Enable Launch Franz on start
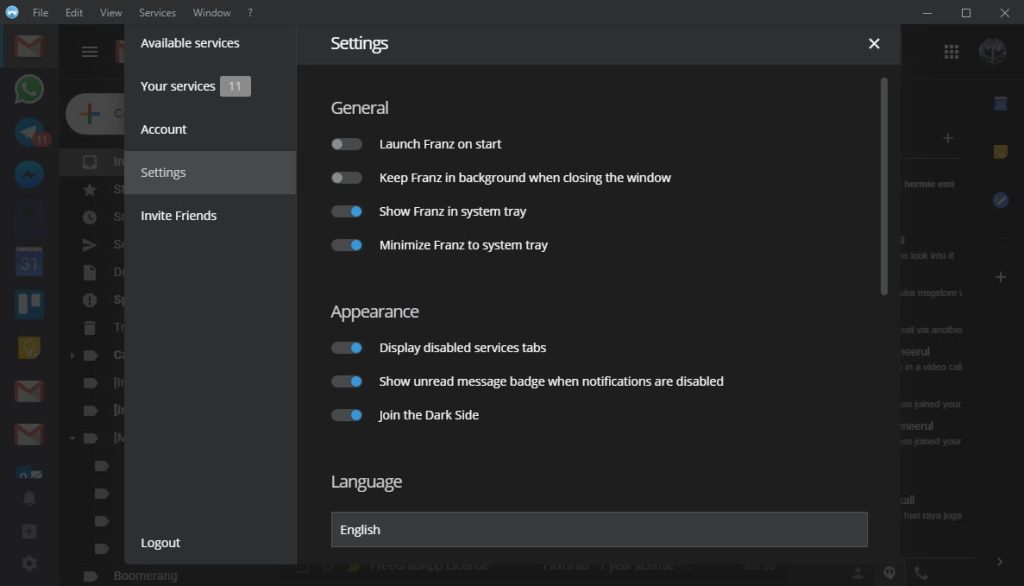The height and width of the screenshot is (586, 1024). (x=347, y=144)
